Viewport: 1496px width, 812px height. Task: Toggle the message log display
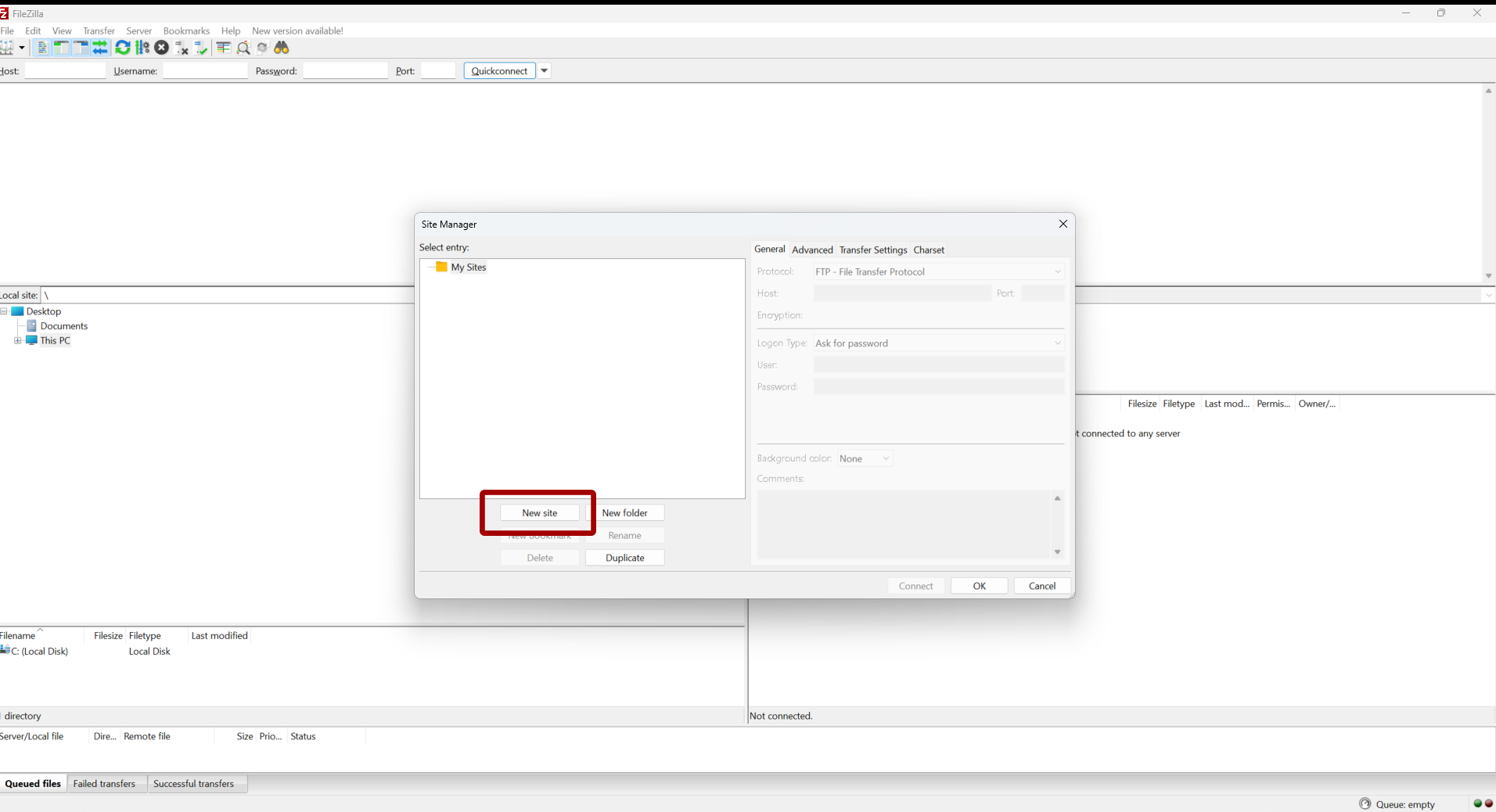[42, 48]
